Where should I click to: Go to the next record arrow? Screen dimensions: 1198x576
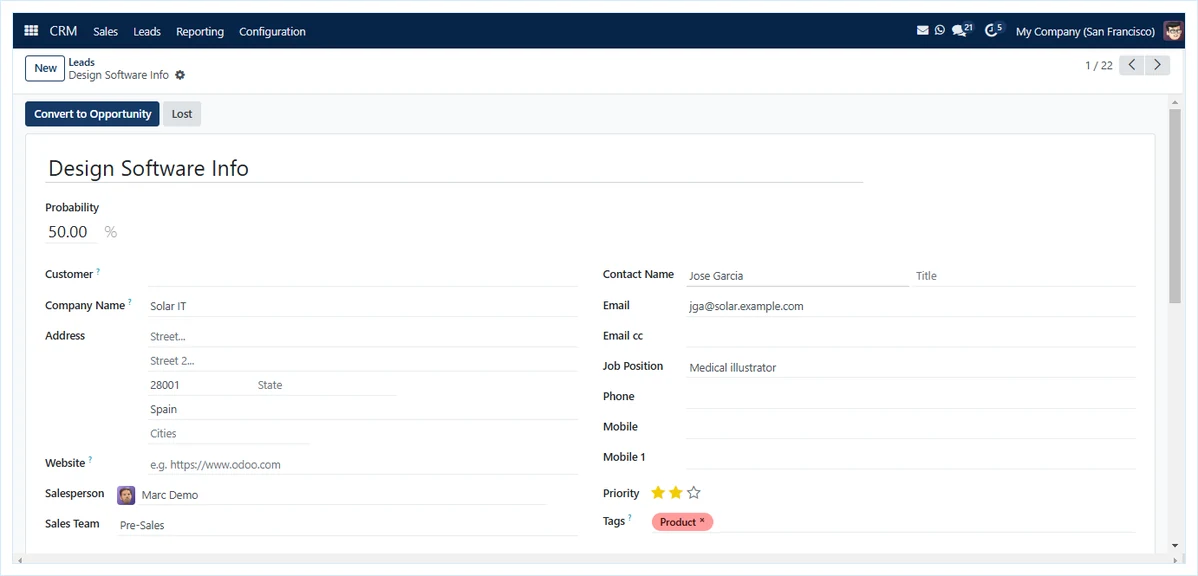coord(1158,65)
